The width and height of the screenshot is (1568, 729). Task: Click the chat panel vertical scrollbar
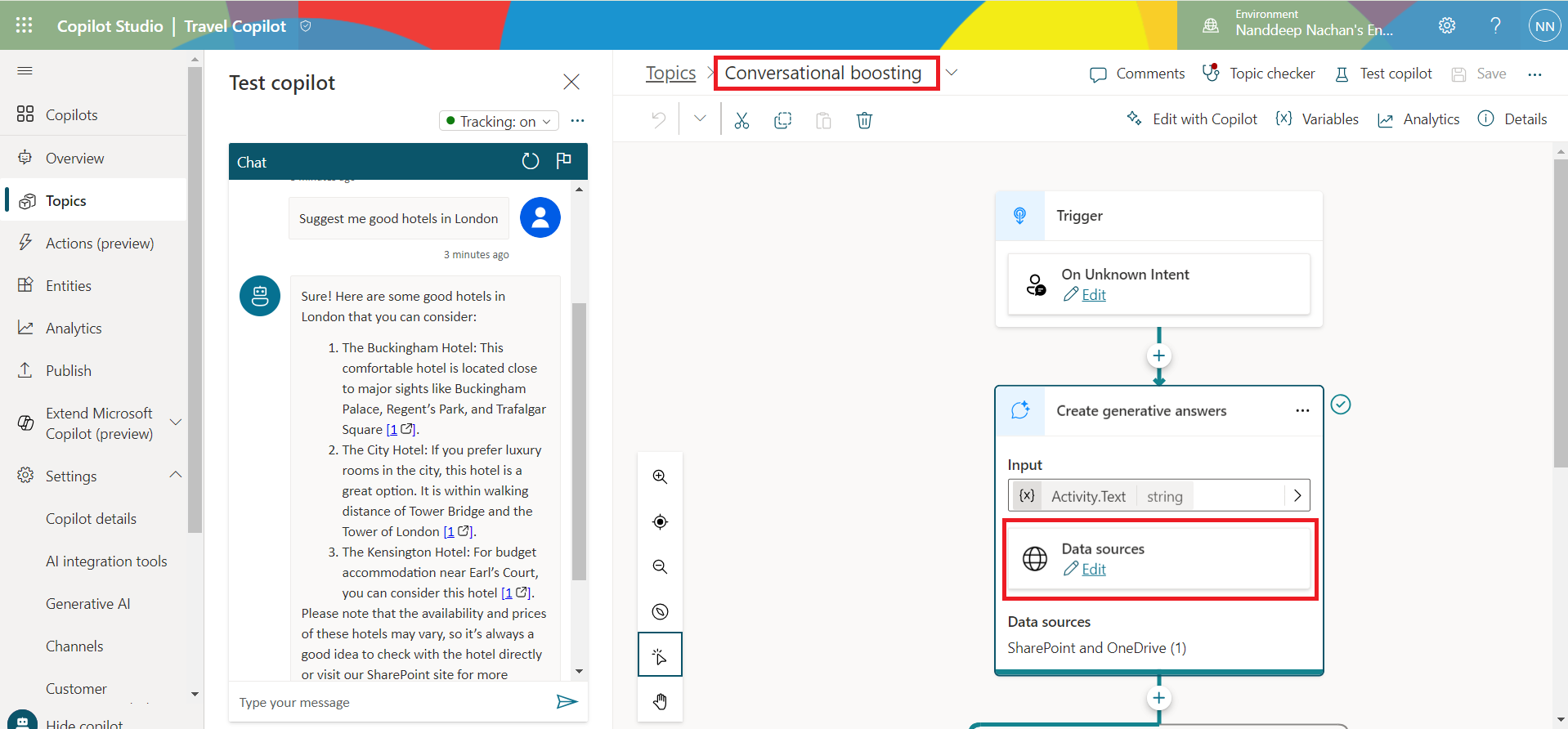tap(579, 441)
